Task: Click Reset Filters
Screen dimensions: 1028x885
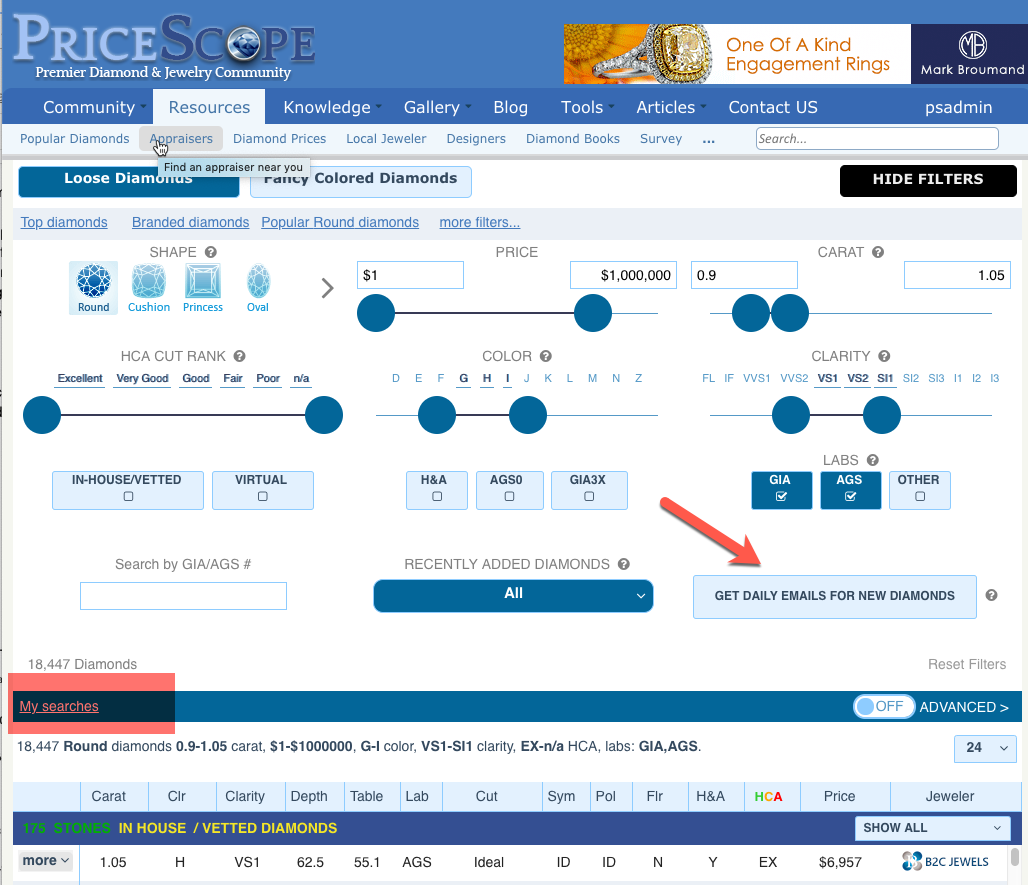Action: click(x=966, y=664)
